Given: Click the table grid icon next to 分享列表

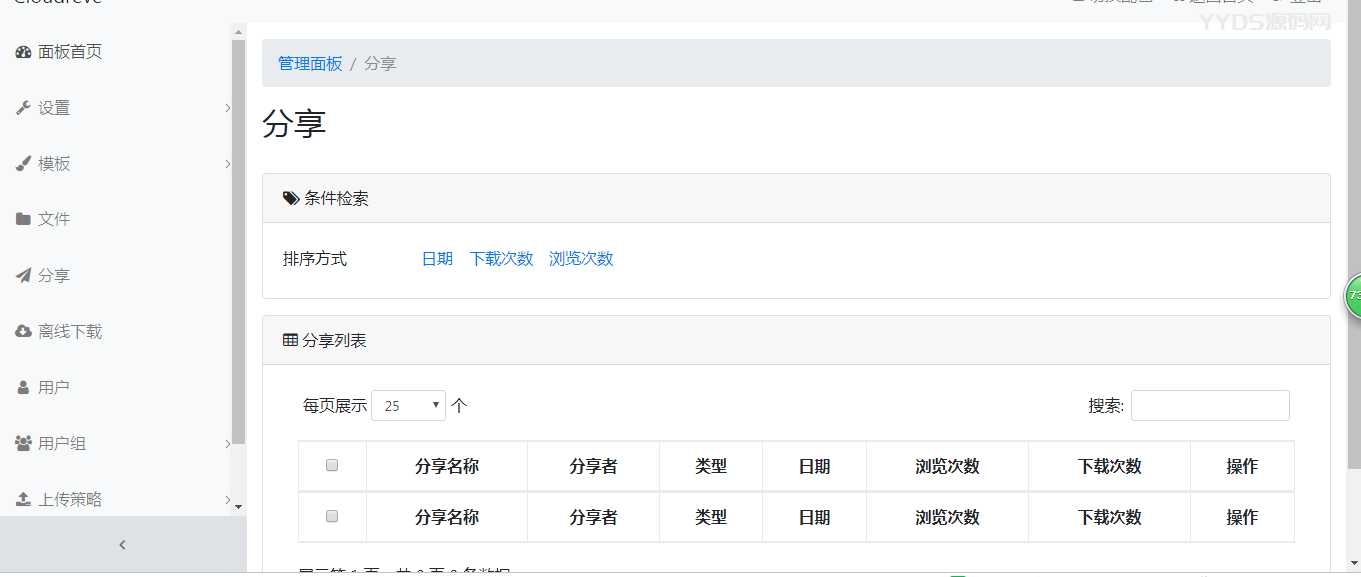Looking at the screenshot, I should [x=290, y=340].
